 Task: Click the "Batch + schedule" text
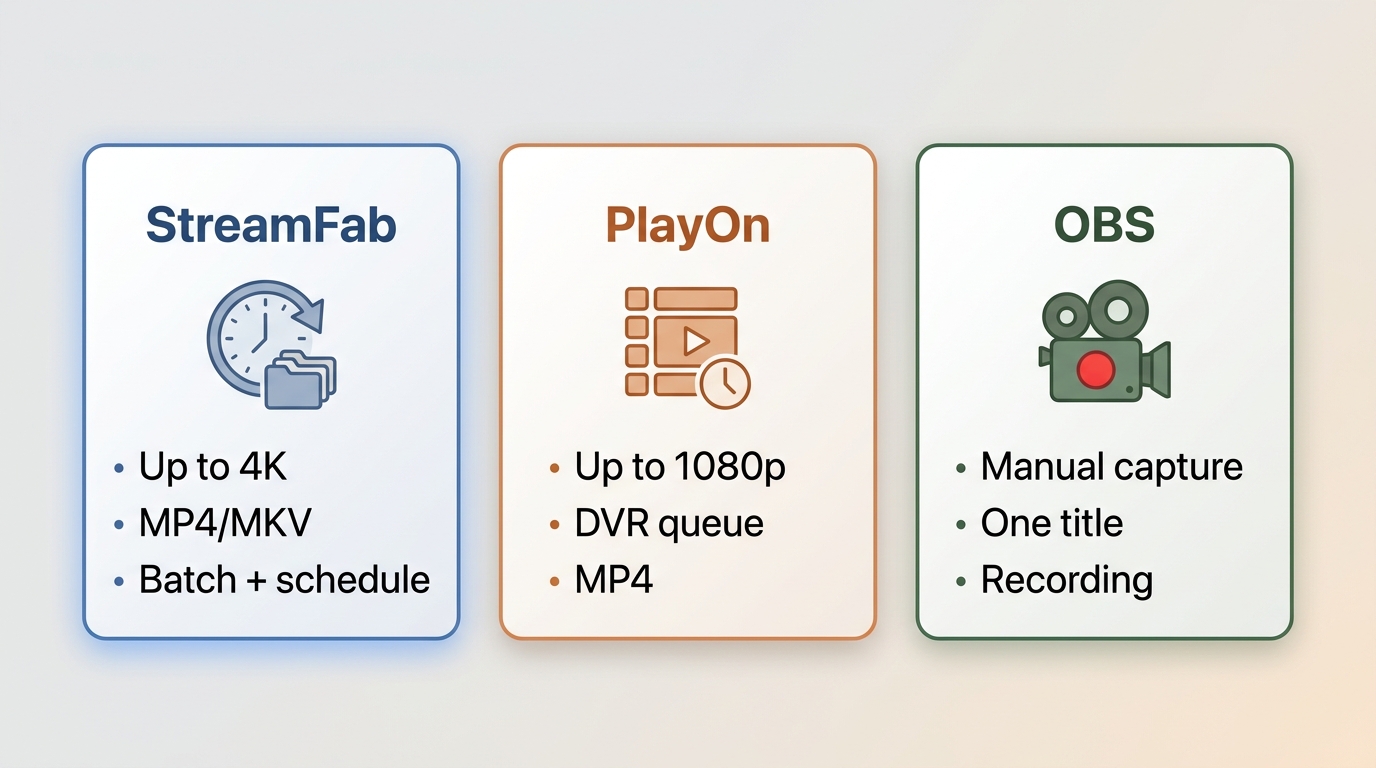click(x=285, y=580)
